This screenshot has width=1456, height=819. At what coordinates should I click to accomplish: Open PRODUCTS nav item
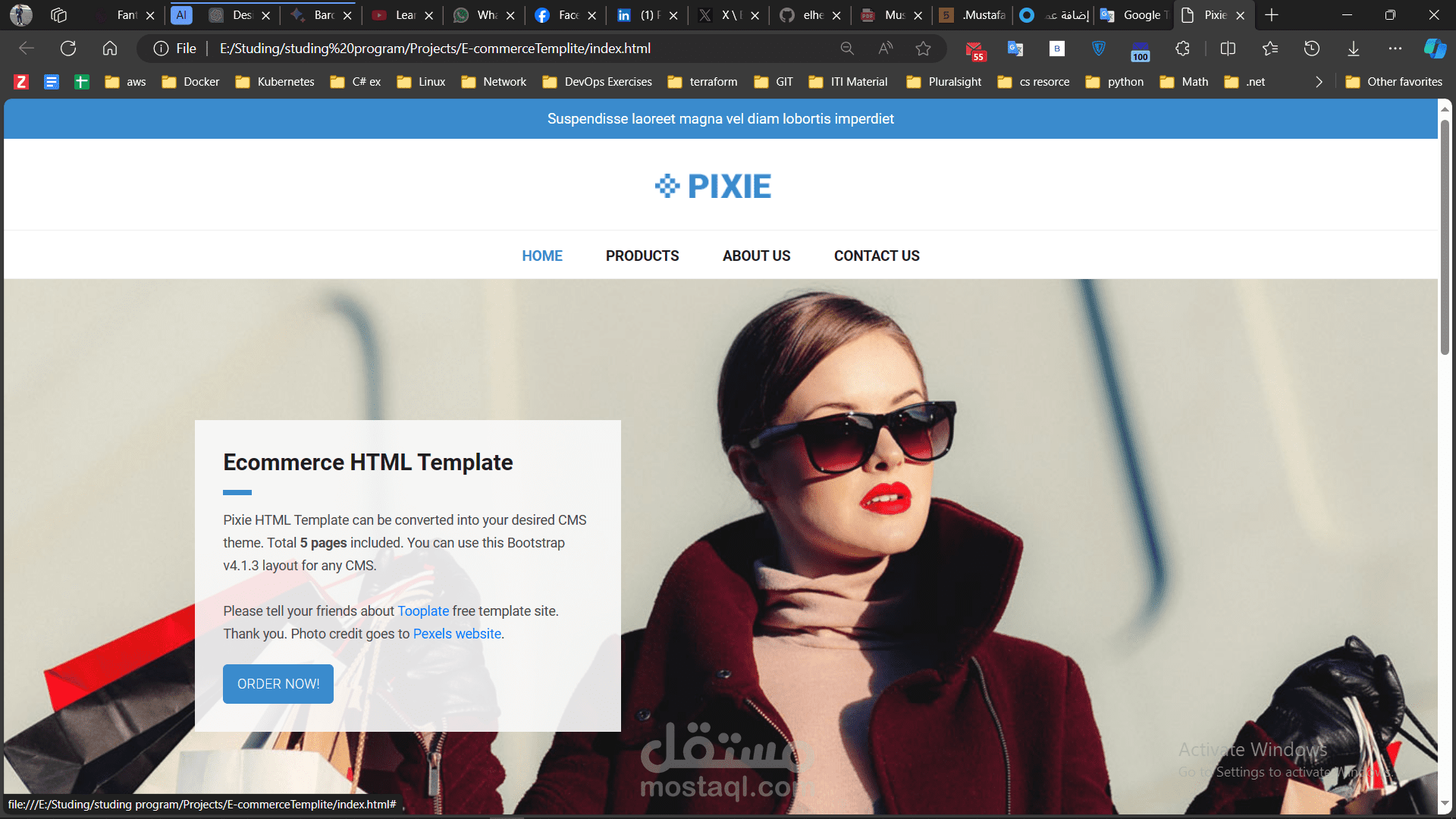642,256
